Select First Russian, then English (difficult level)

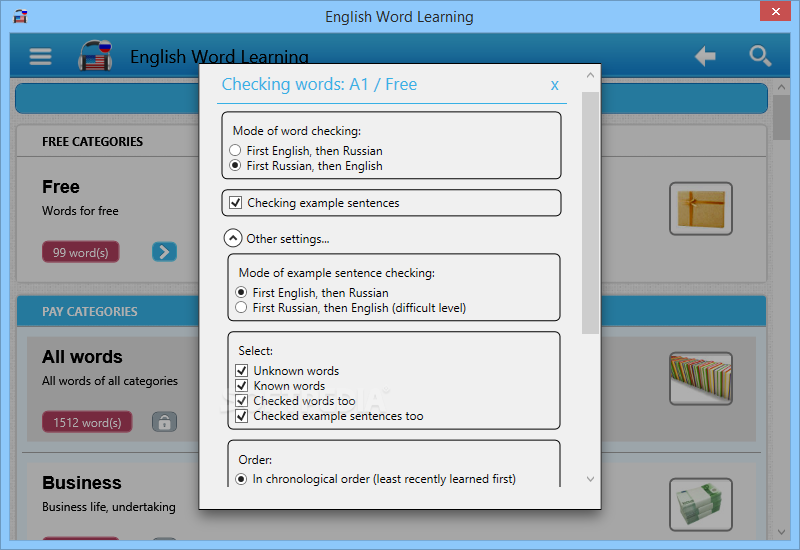click(241, 307)
